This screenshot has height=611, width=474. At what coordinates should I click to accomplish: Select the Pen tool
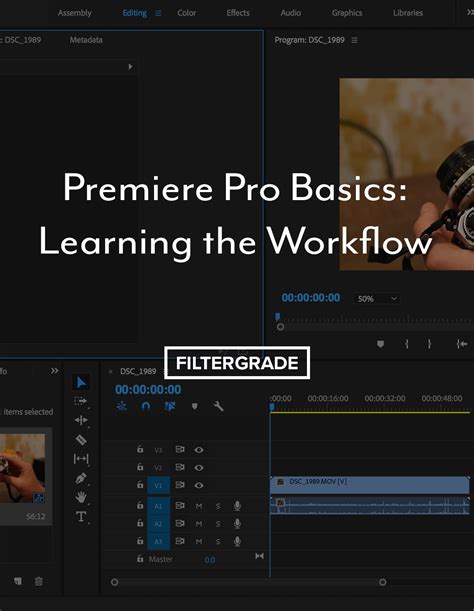[81, 478]
